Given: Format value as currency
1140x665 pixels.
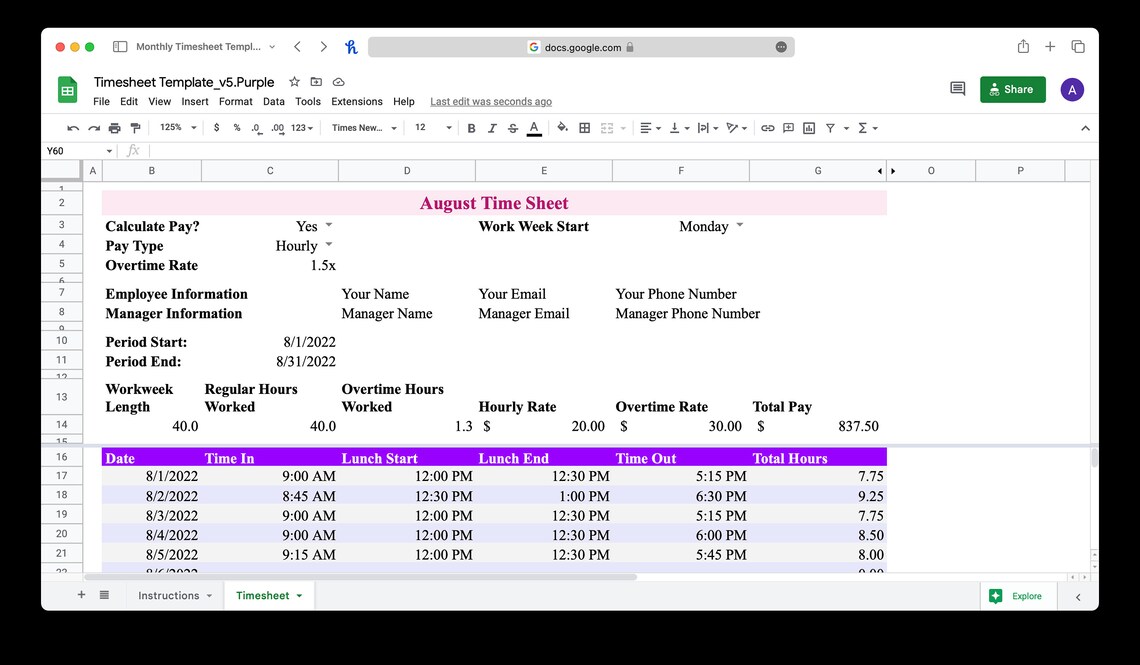Looking at the screenshot, I should [216, 127].
